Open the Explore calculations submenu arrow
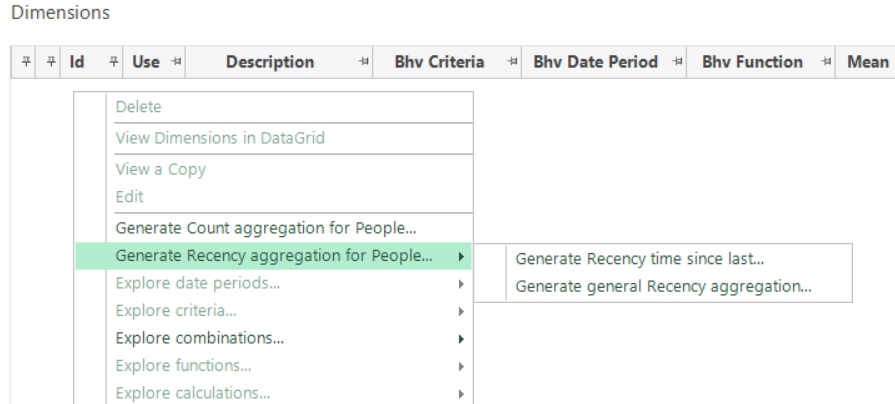This screenshot has width=895, height=404. click(460, 393)
